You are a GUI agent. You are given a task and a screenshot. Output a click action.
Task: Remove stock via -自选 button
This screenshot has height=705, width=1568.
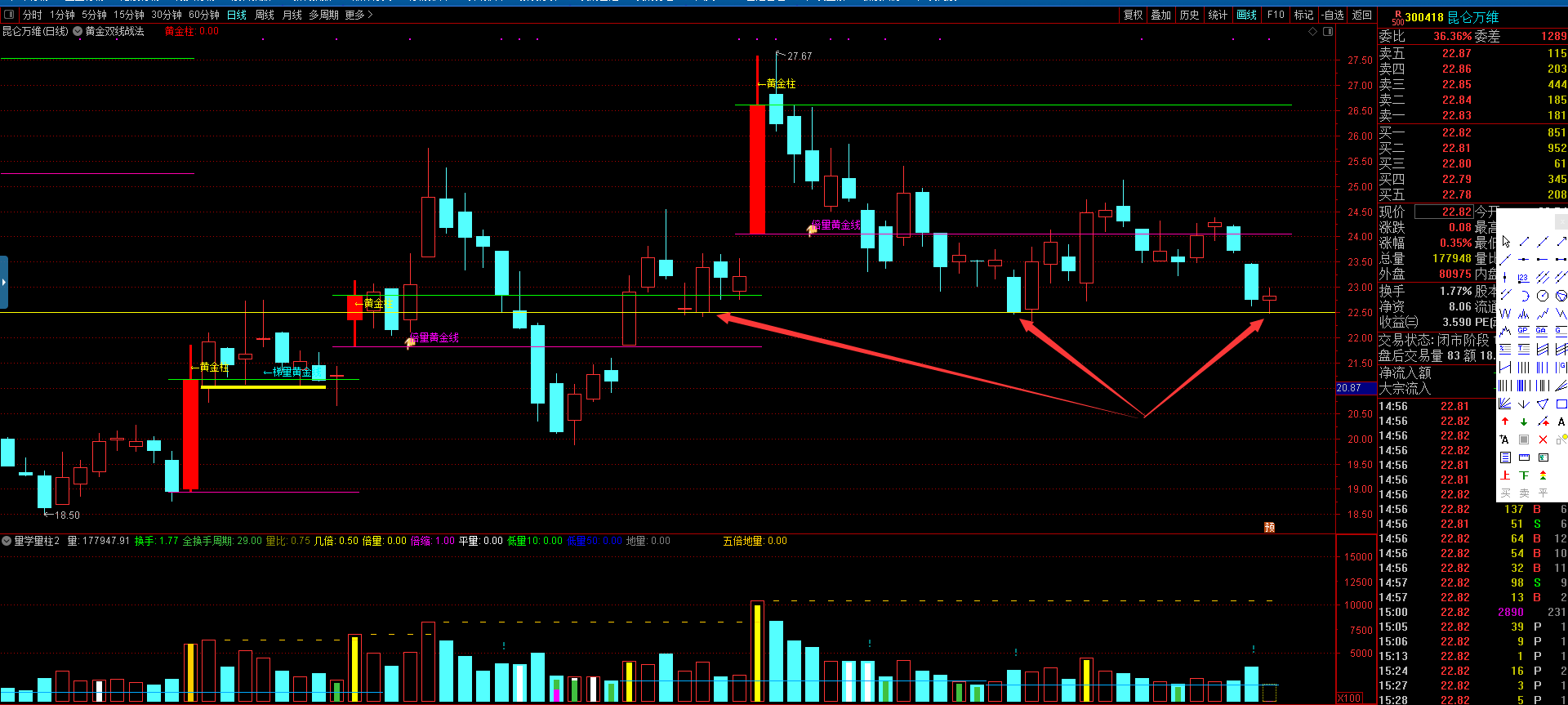(1333, 15)
